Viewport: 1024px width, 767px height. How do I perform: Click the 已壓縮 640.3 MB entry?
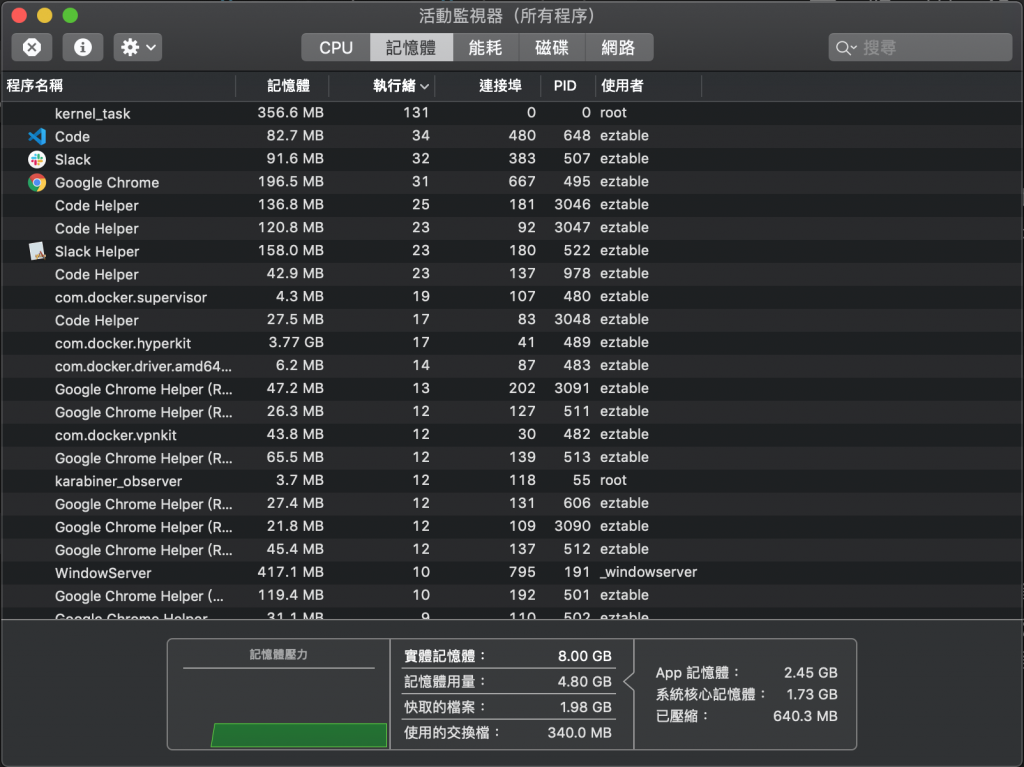(746, 716)
